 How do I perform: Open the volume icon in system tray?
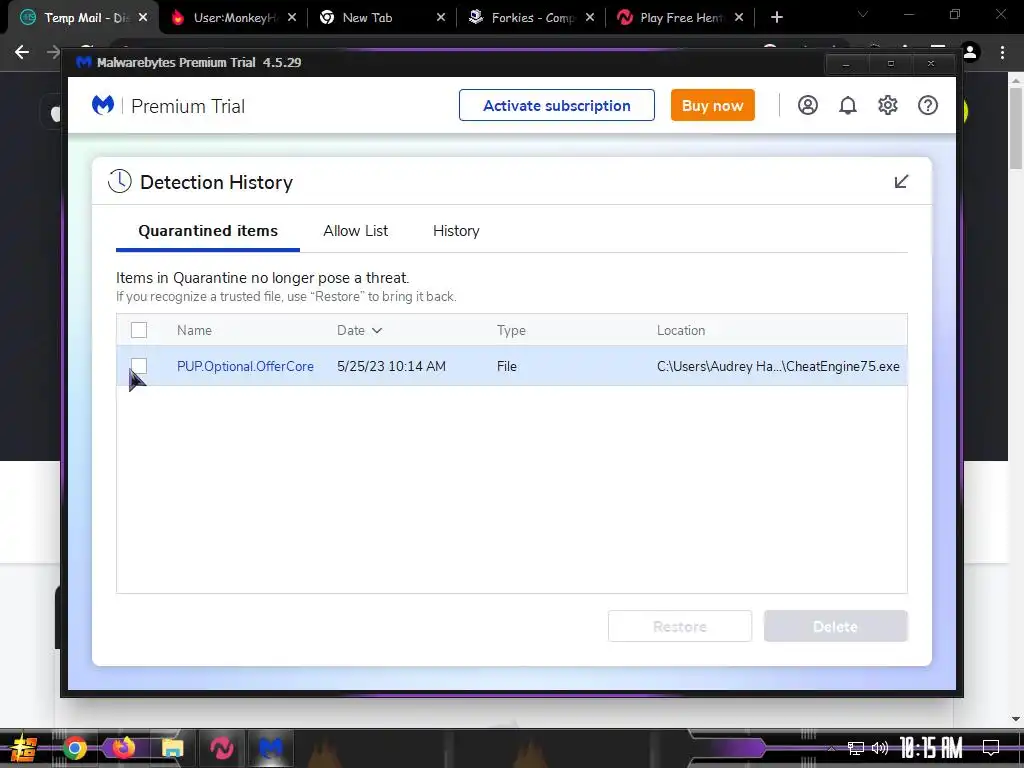[880, 748]
